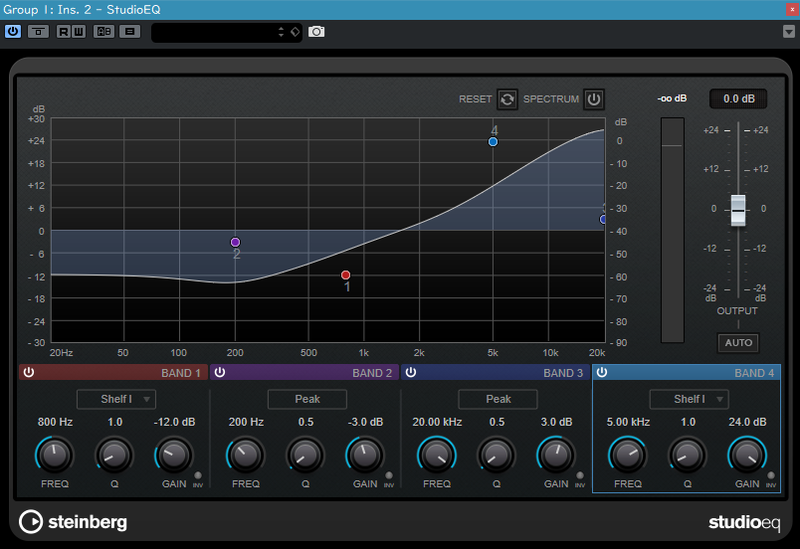
Task: Click Band 3 frequency value 20.00 kHz
Action: (437, 422)
